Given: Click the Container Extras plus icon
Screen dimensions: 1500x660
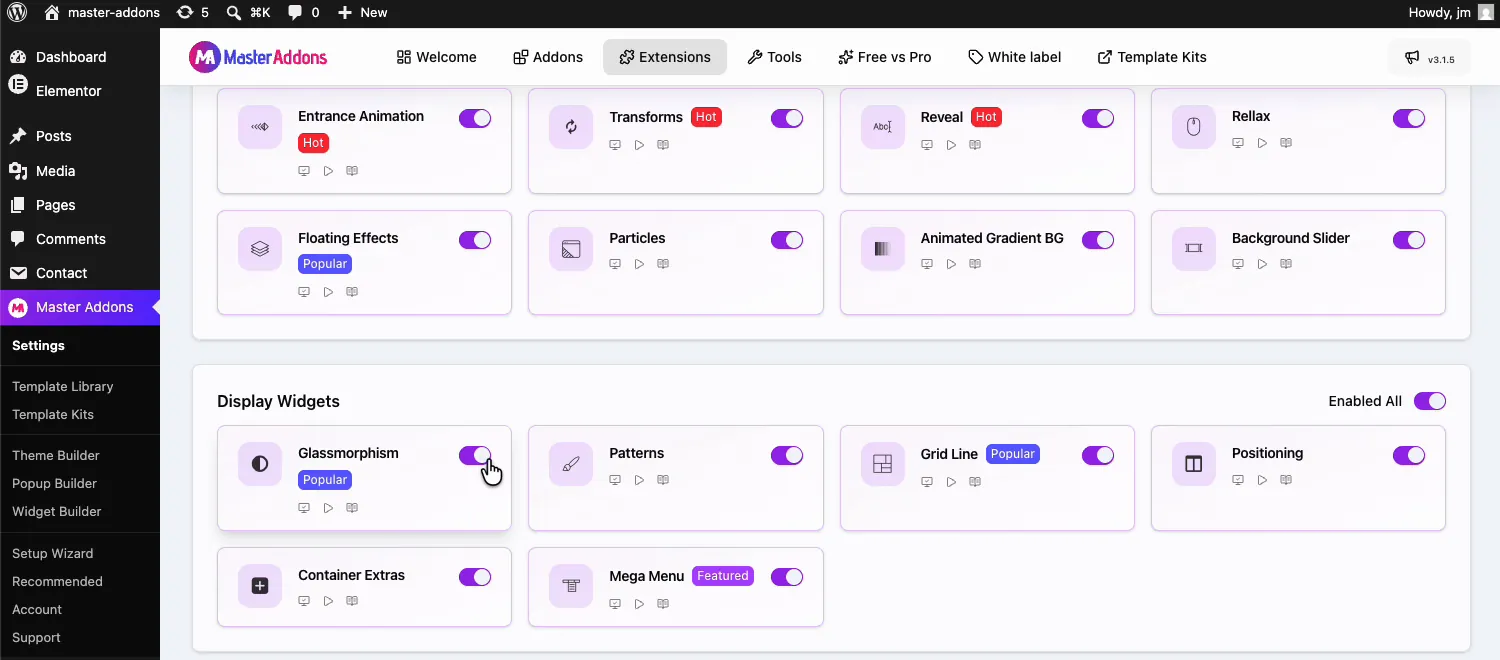Looking at the screenshot, I should point(260,586).
